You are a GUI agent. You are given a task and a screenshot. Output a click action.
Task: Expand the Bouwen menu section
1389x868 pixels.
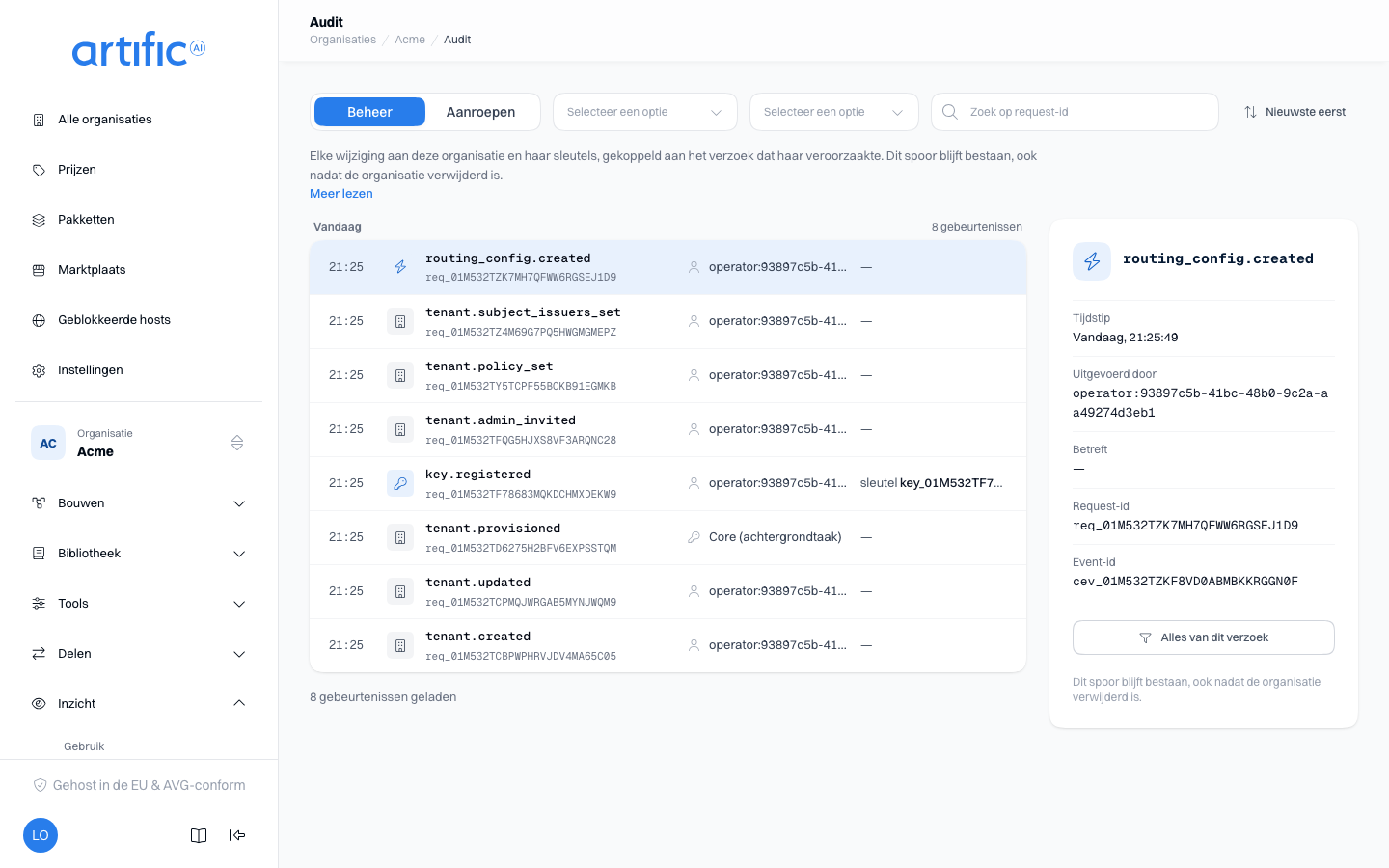pos(139,503)
